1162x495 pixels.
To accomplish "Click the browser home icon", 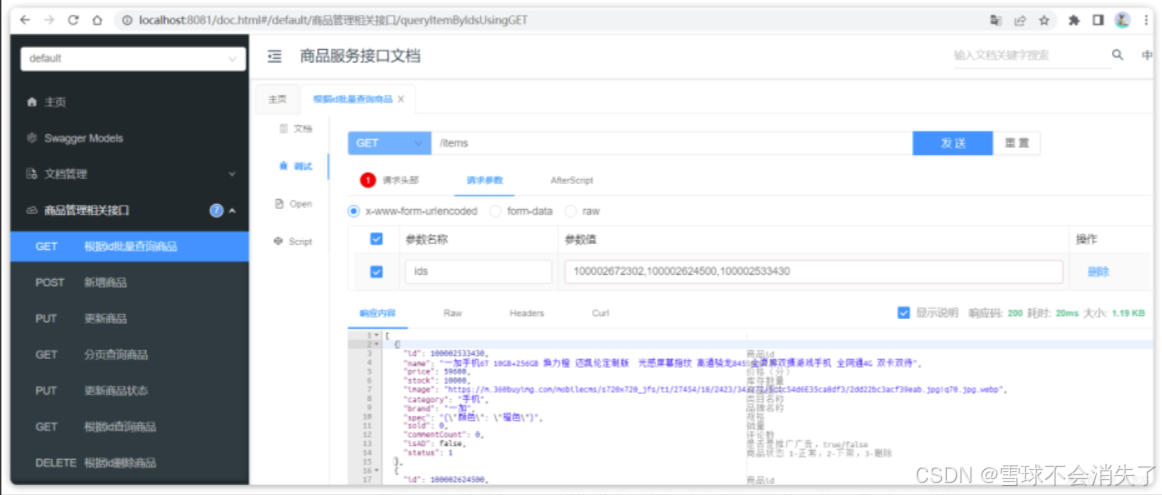I will 97,21.
